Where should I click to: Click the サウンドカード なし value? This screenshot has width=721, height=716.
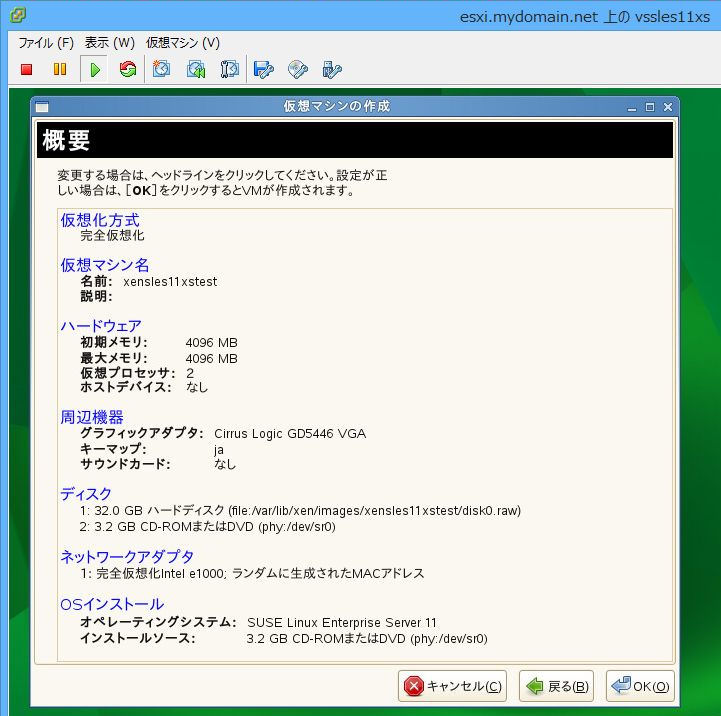pos(225,464)
